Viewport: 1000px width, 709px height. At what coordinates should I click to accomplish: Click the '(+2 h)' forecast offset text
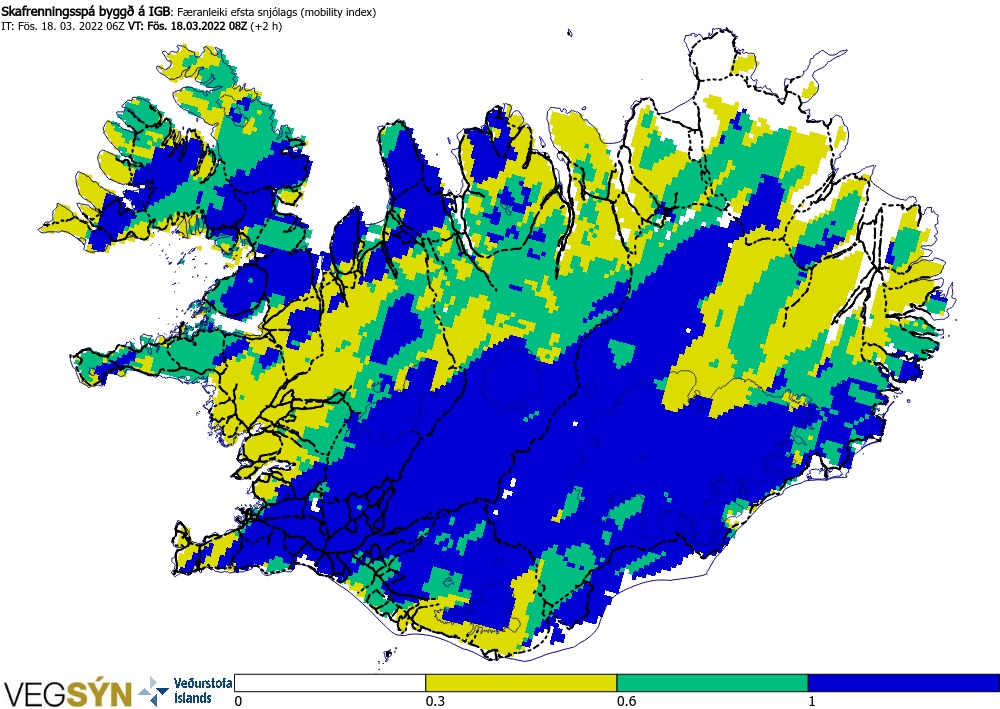[x=266, y=26]
